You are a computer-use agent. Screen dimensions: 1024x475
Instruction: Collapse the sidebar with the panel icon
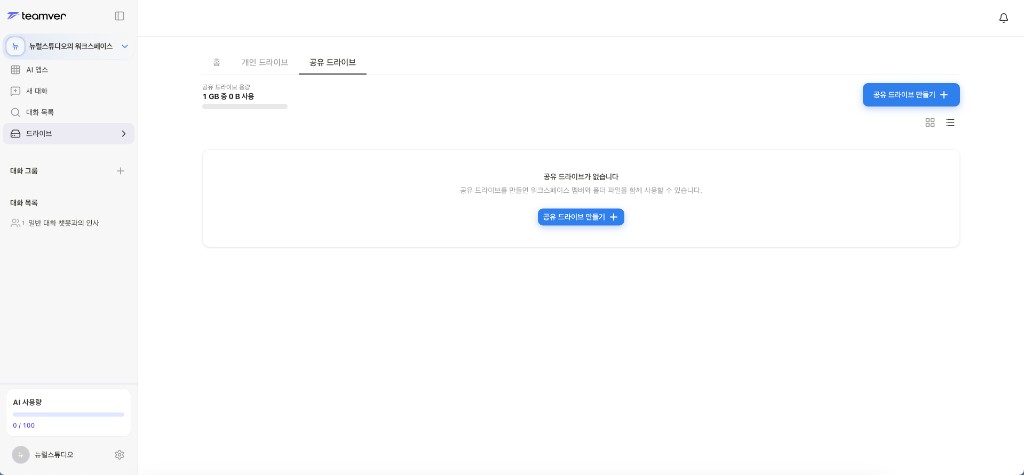coord(120,16)
